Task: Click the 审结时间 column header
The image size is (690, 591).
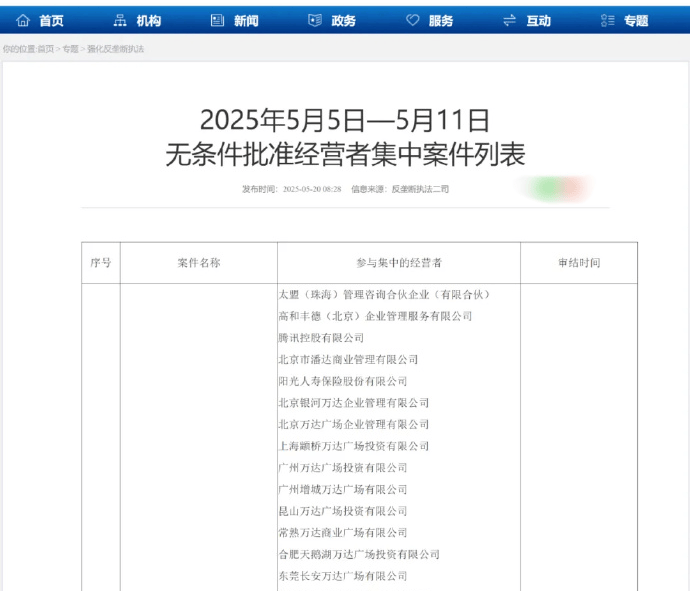Action: coord(579,263)
